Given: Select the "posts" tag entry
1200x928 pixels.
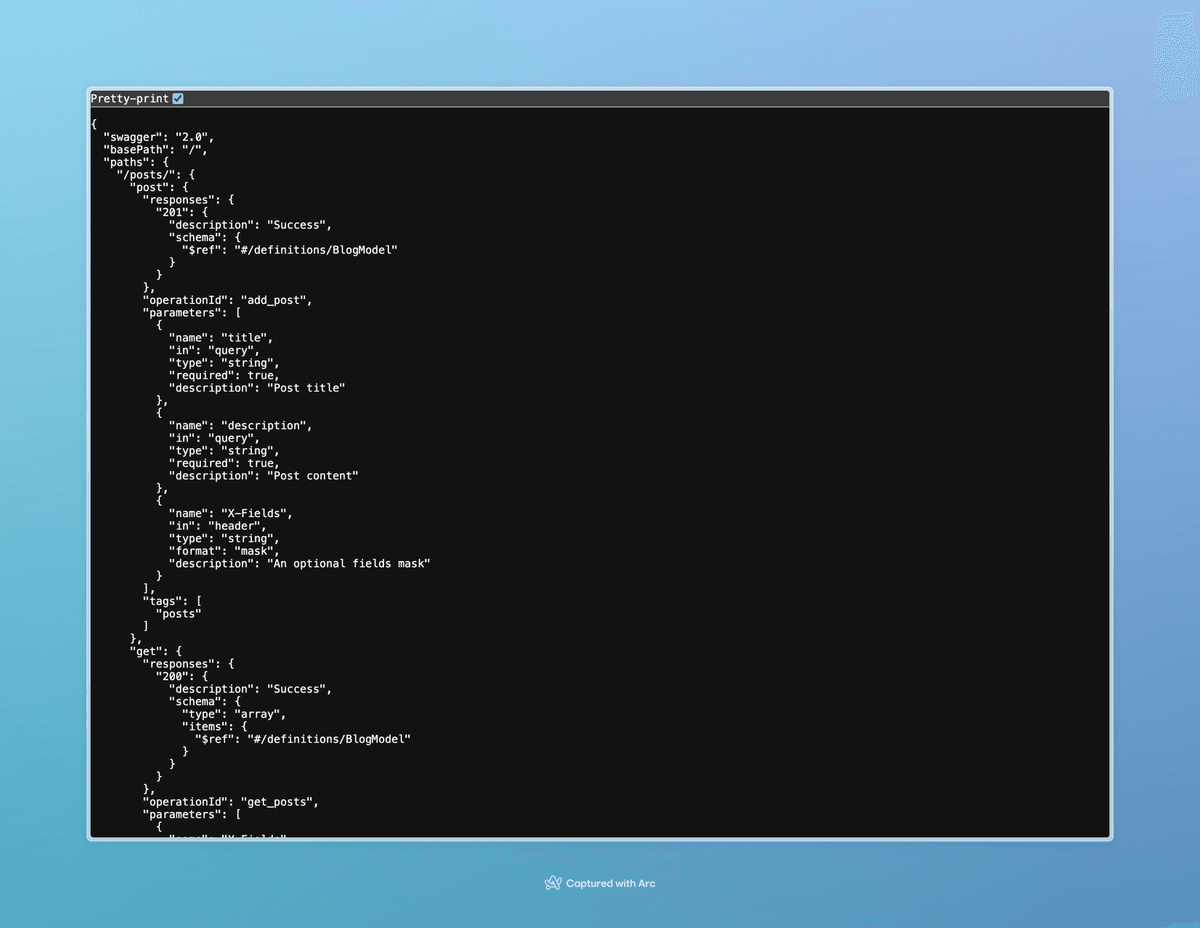Looking at the screenshot, I should pos(178,613).
